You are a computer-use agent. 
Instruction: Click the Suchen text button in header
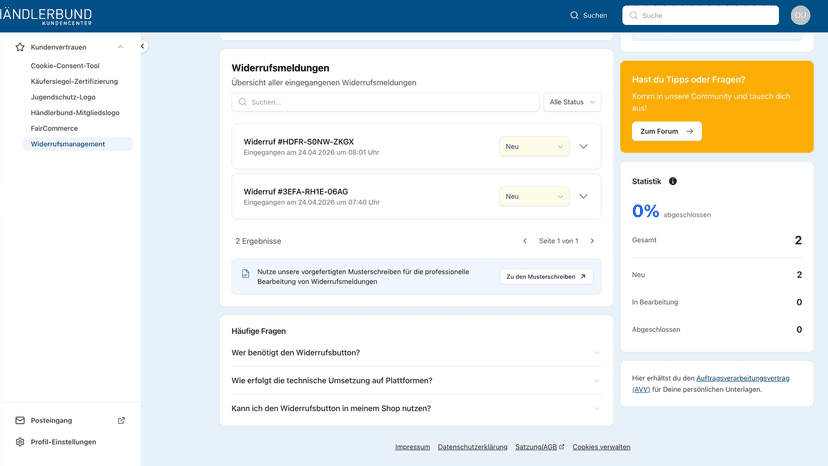595,15
